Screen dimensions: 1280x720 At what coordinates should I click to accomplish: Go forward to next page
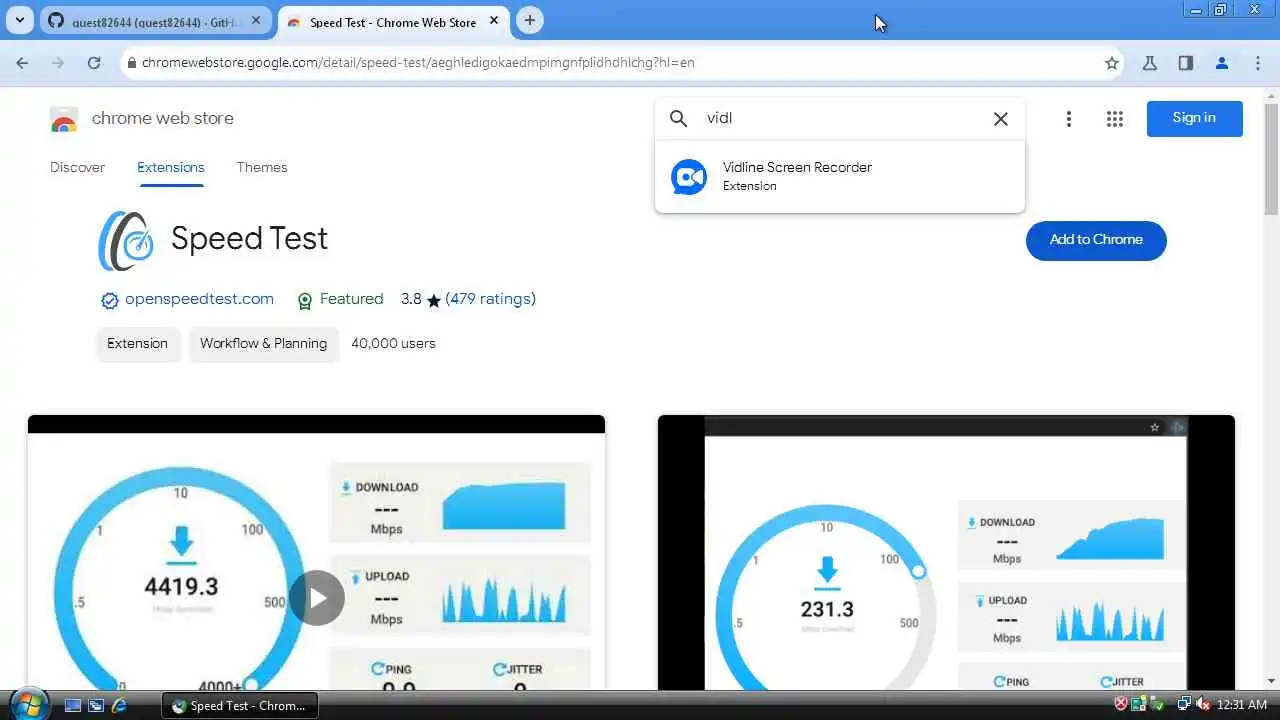[58, 63]
